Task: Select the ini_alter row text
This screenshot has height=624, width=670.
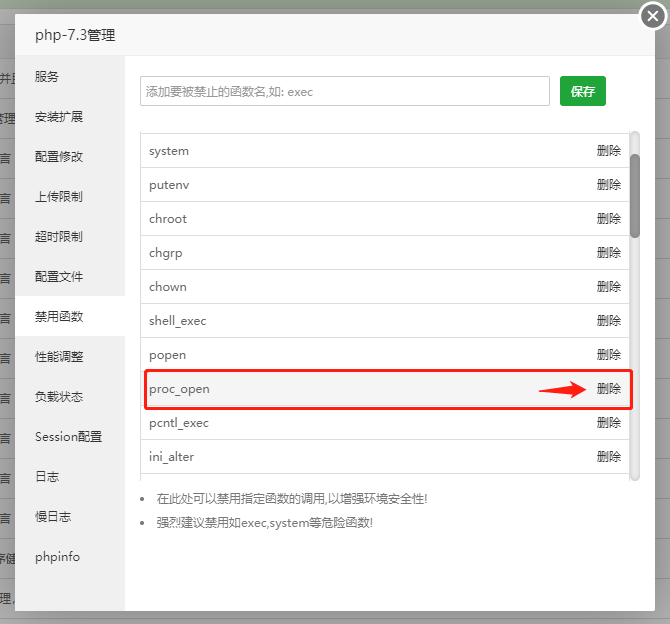Action: (171, 457)
